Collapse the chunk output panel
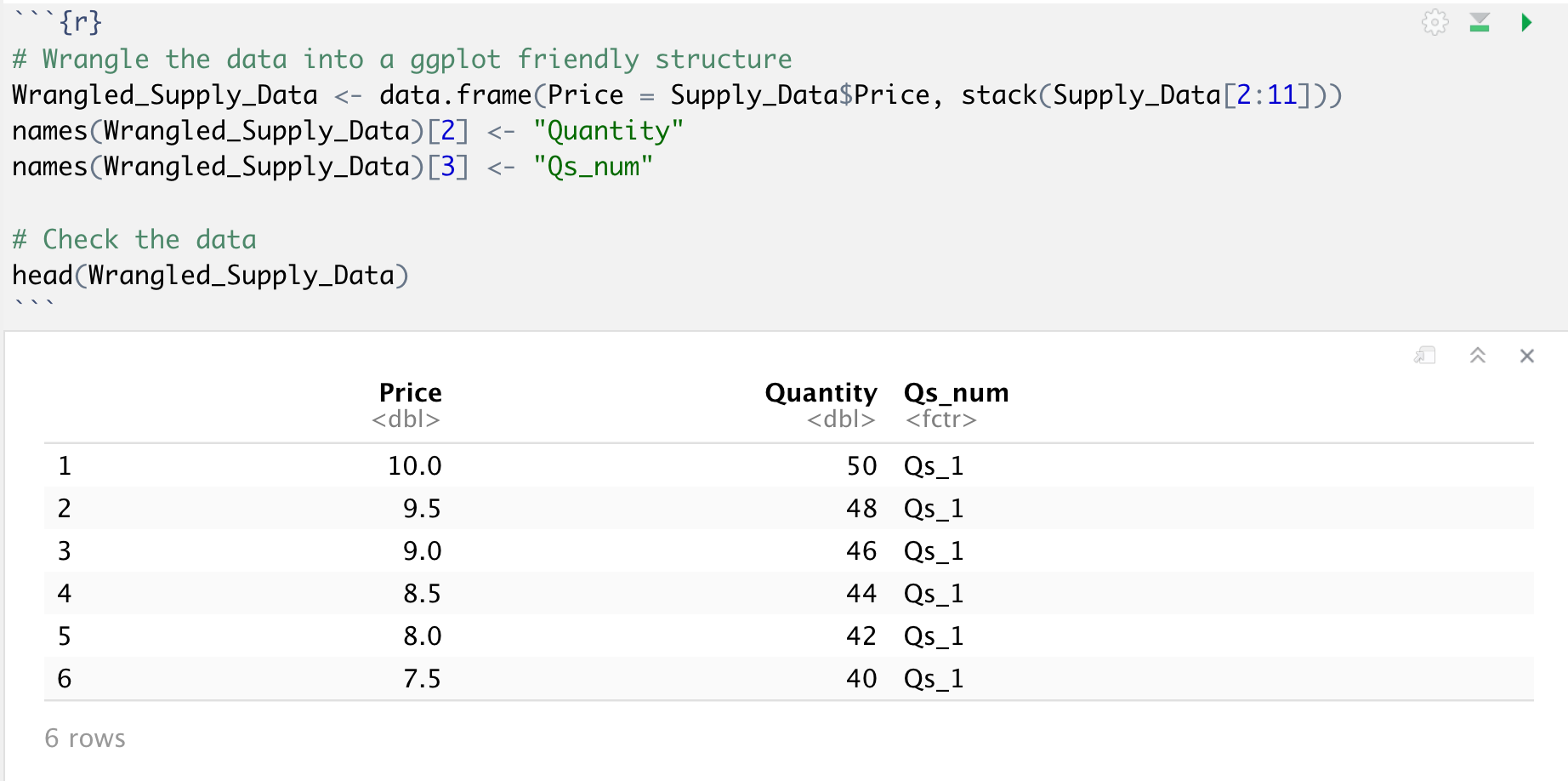Screen dimensions: 1568x781 (1478, 356)
